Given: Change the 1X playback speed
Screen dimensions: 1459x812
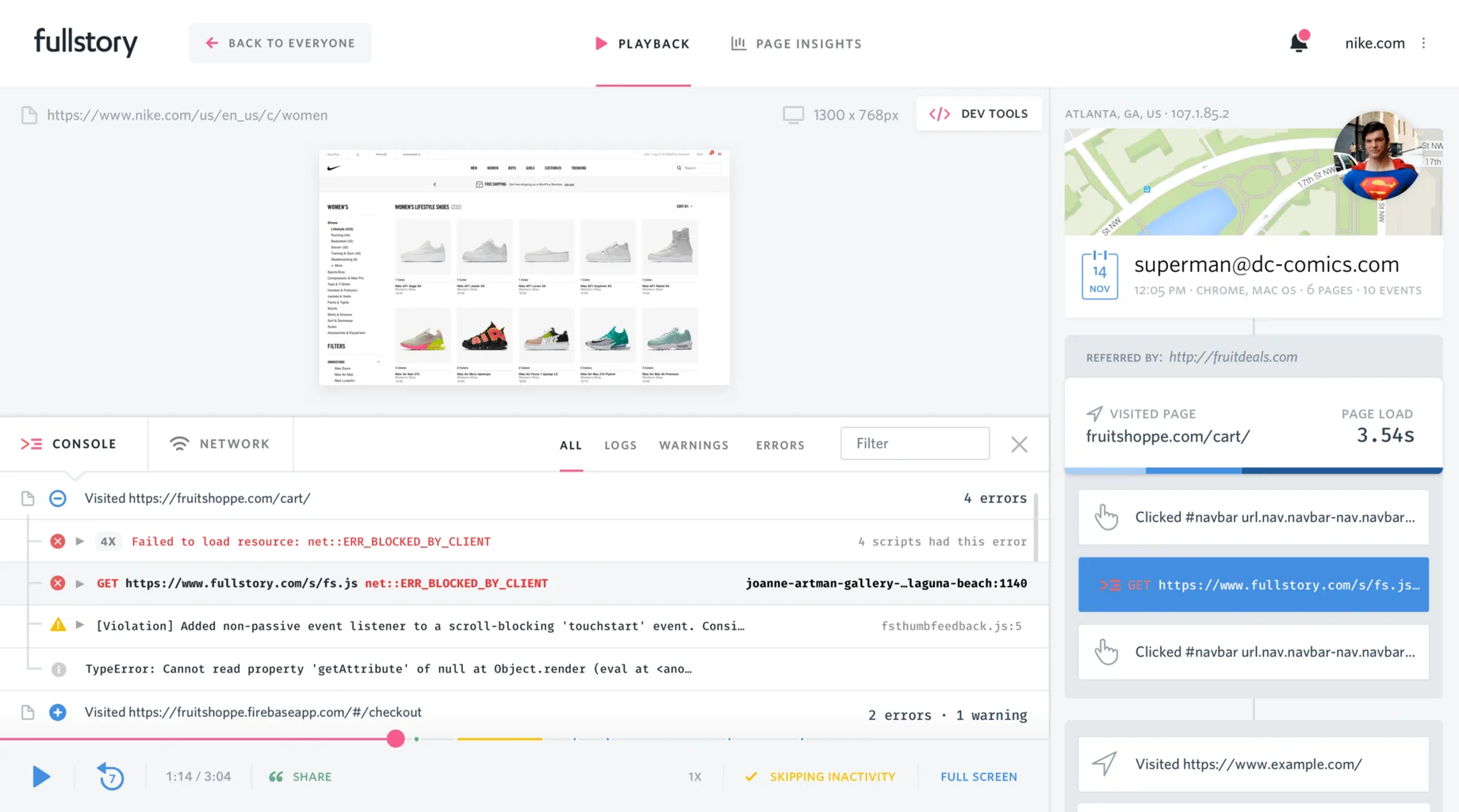Looking at the screenshot, I should point(695,777).
